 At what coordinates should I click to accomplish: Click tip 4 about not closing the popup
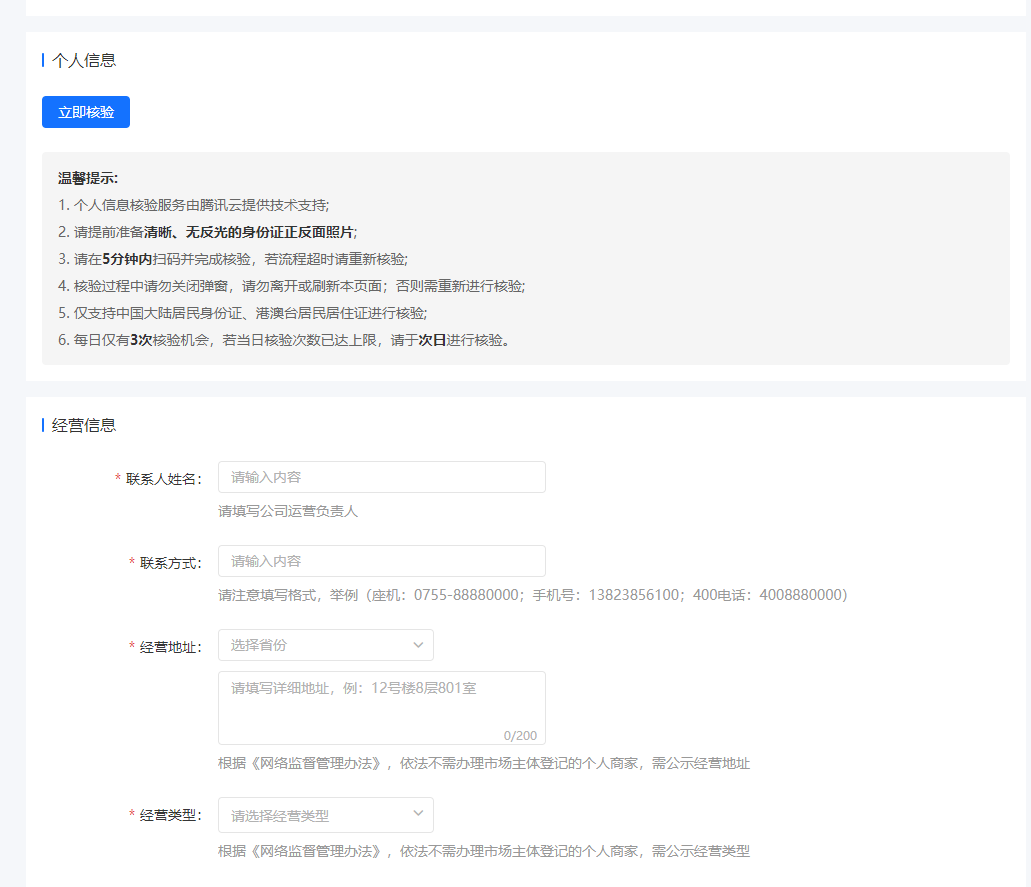click(x=291, y=286)
